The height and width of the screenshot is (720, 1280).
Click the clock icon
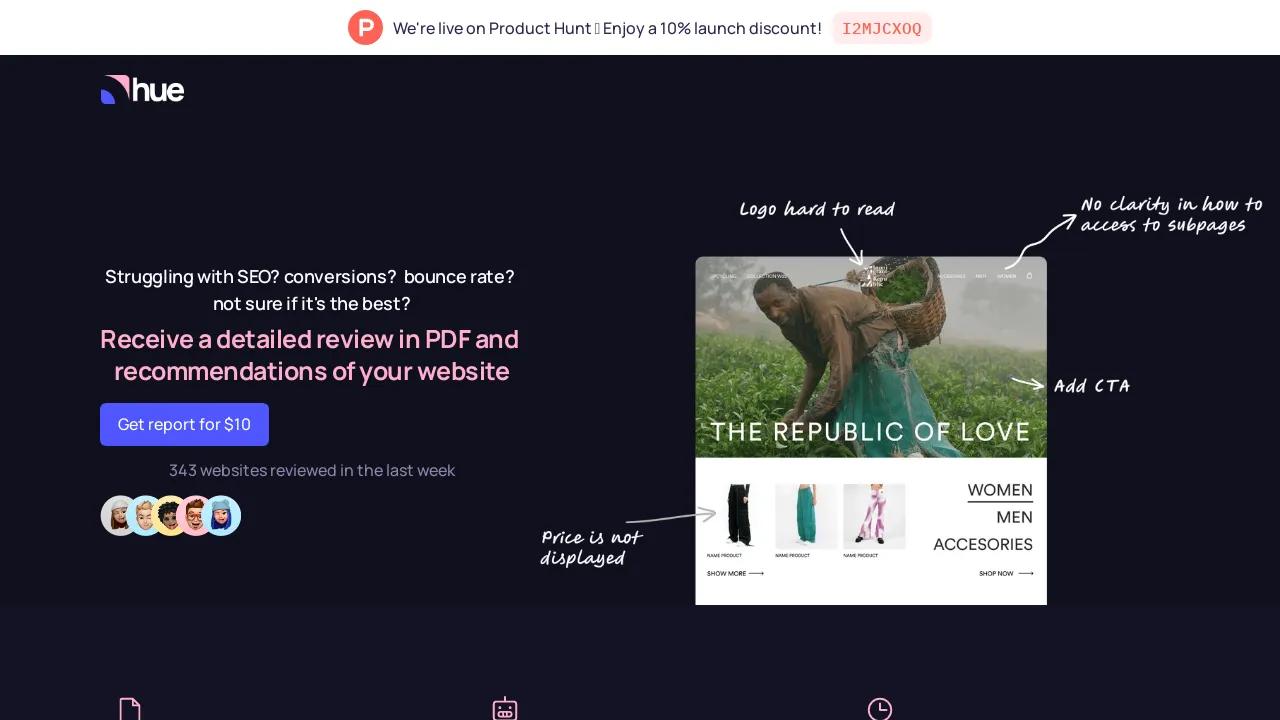pos(880,709)
